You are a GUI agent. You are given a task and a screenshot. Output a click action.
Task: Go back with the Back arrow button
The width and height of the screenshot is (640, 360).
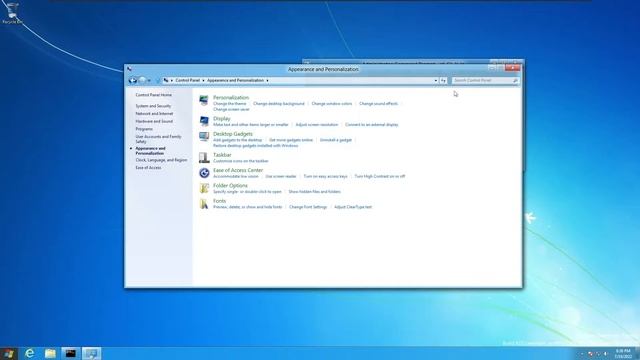click(133, 80)
